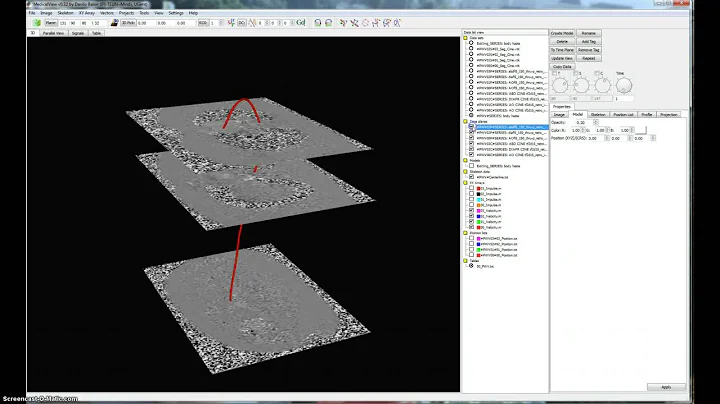Viewport: 720px width, 404px height.
Task: Collapse the Data planes tree group
Action: point(465,122)
